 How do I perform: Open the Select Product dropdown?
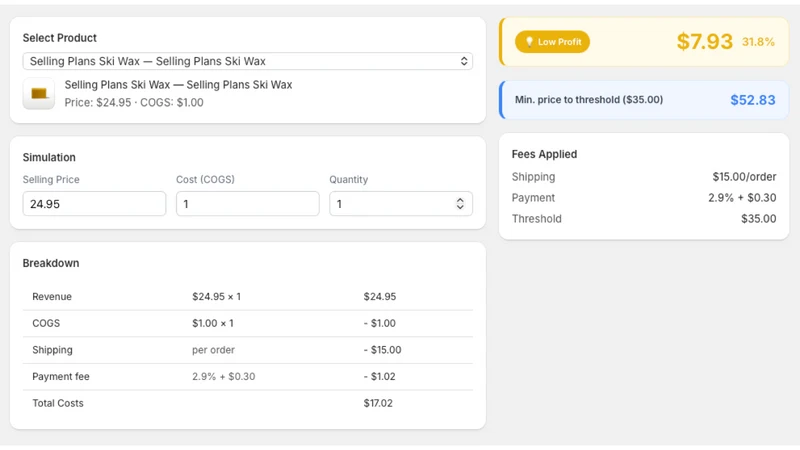coord(247,61)
